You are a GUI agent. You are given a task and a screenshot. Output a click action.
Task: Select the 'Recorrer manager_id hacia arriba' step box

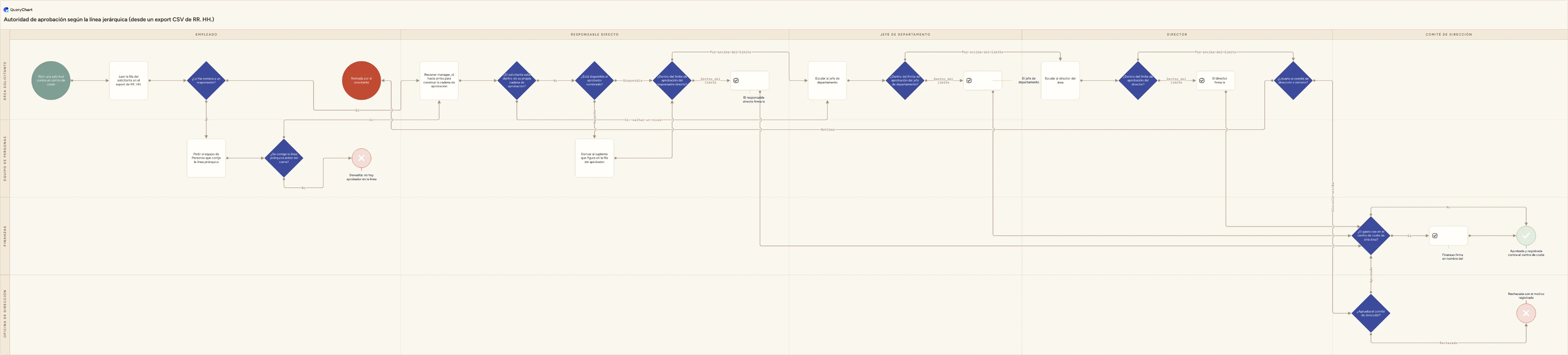439,81
